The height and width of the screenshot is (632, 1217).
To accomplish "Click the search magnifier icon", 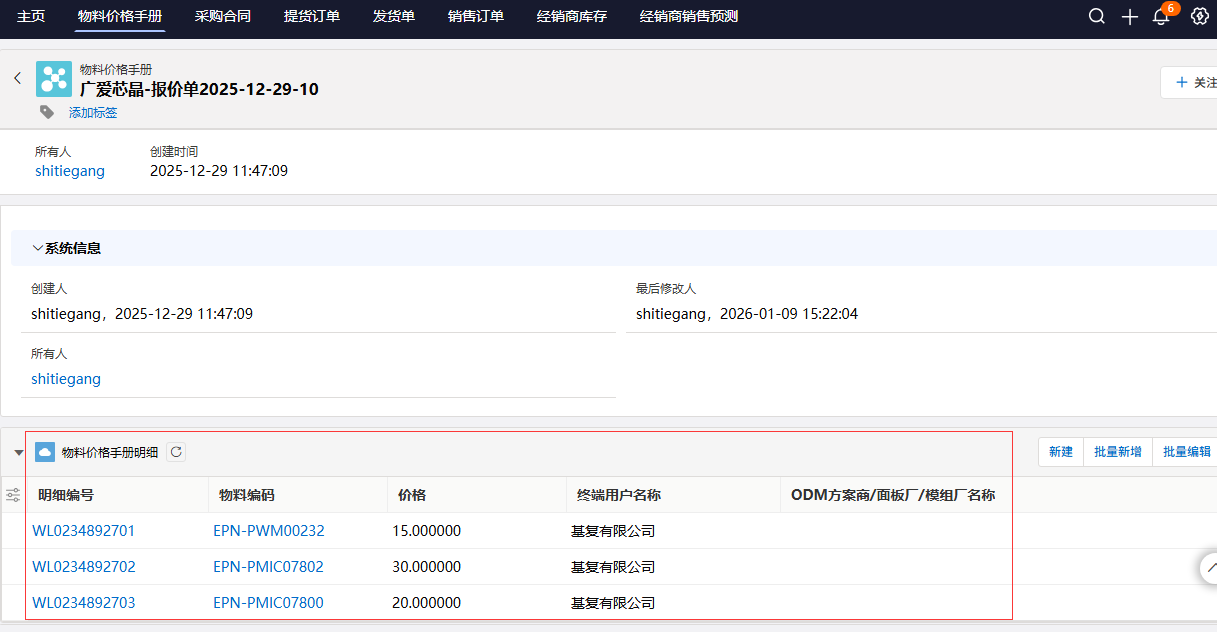I will point(1097,17).
